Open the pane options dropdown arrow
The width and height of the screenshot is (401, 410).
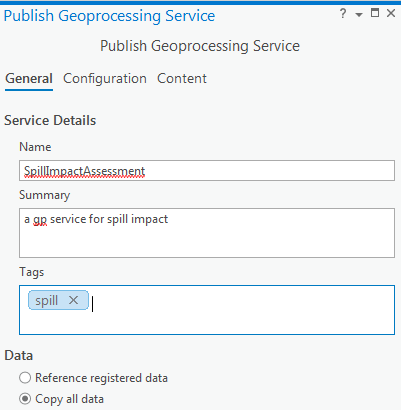click(359, 15)
